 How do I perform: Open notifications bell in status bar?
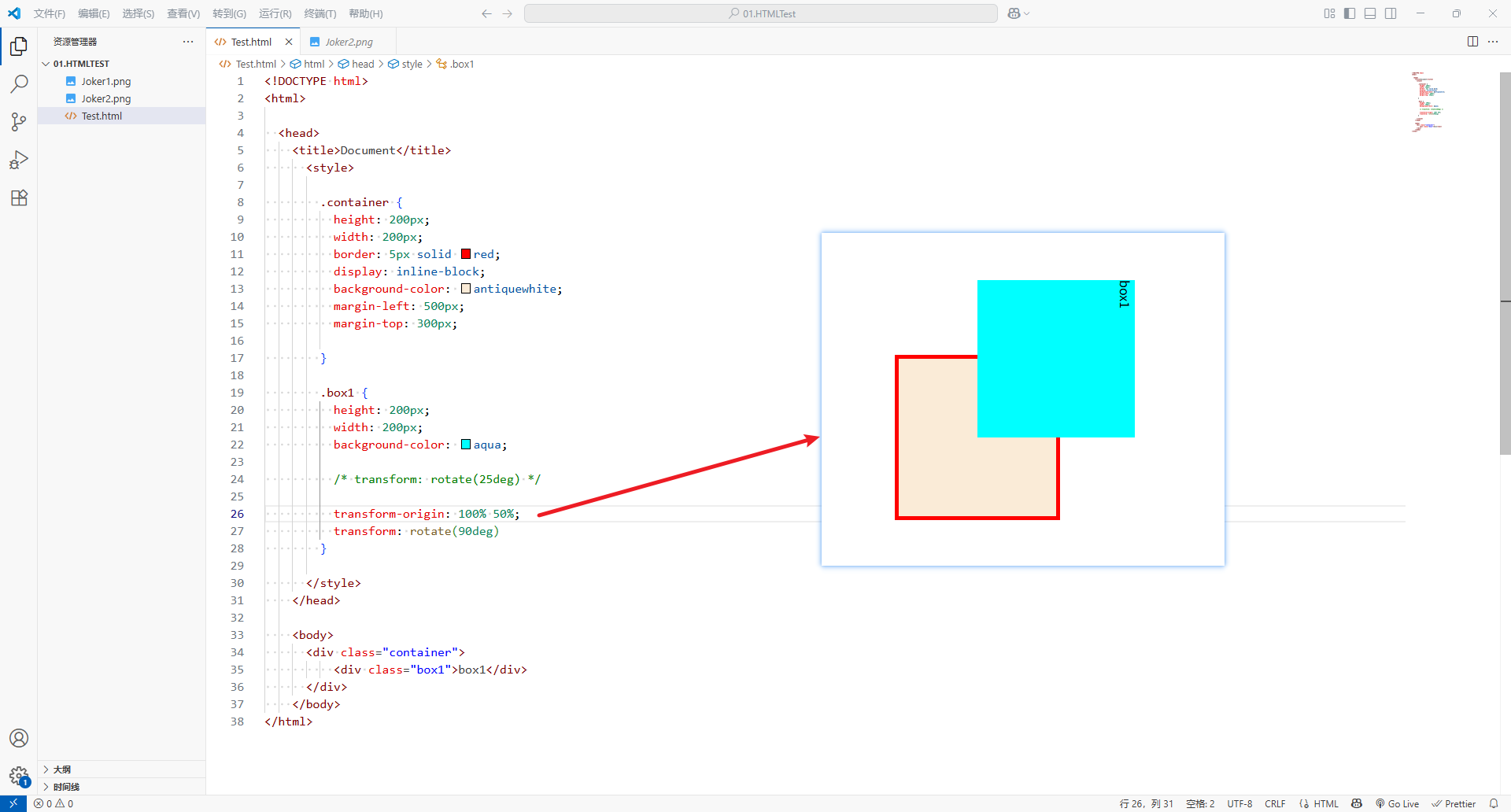point(1494,803)
